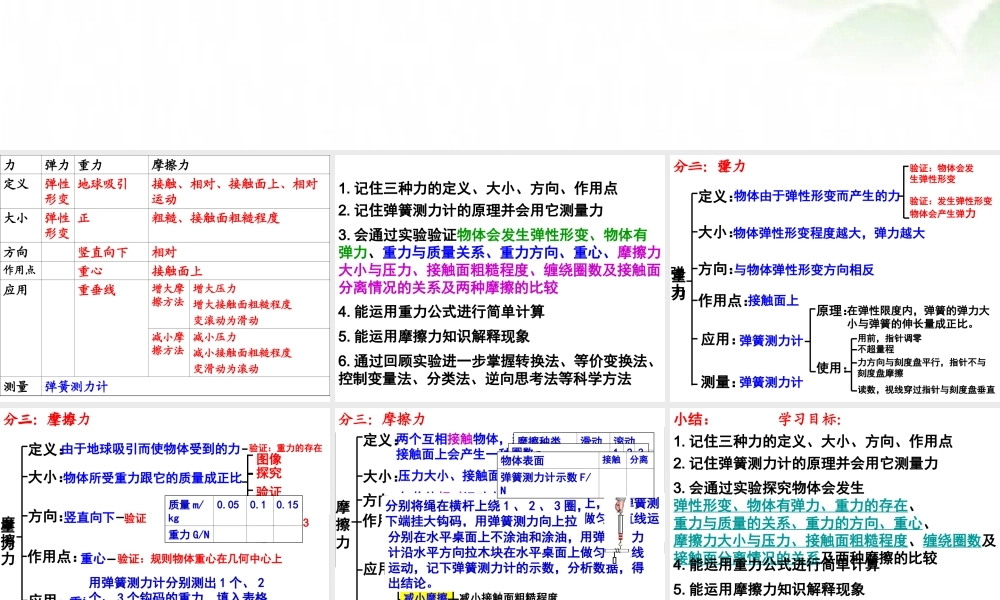Click the 原理 text about 弹性限度内
Viewport: 1000px width, 600px height.
[903, 317]
